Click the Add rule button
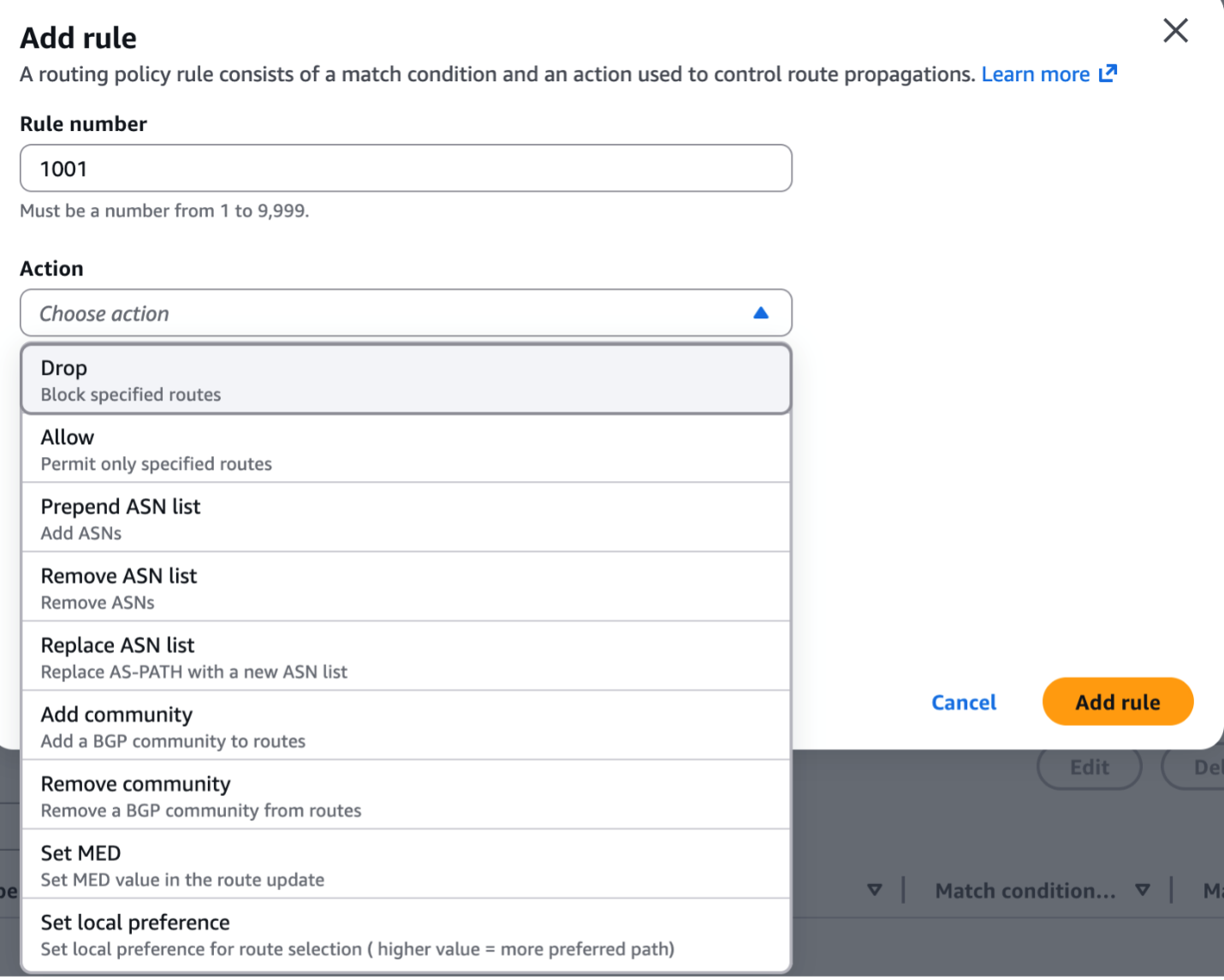1224x980 pixels. (x=1117, y=701)
